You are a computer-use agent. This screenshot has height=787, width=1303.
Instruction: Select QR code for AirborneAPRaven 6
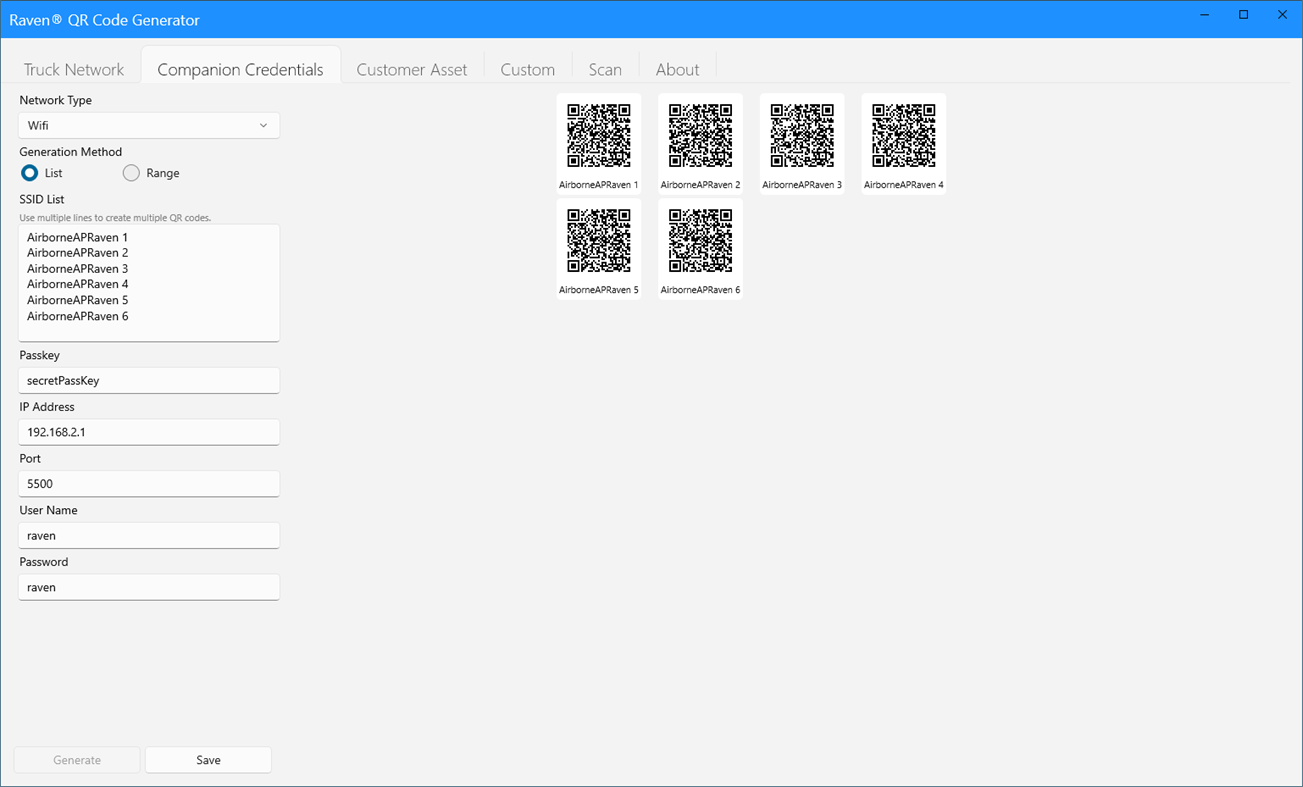[700, 248]
